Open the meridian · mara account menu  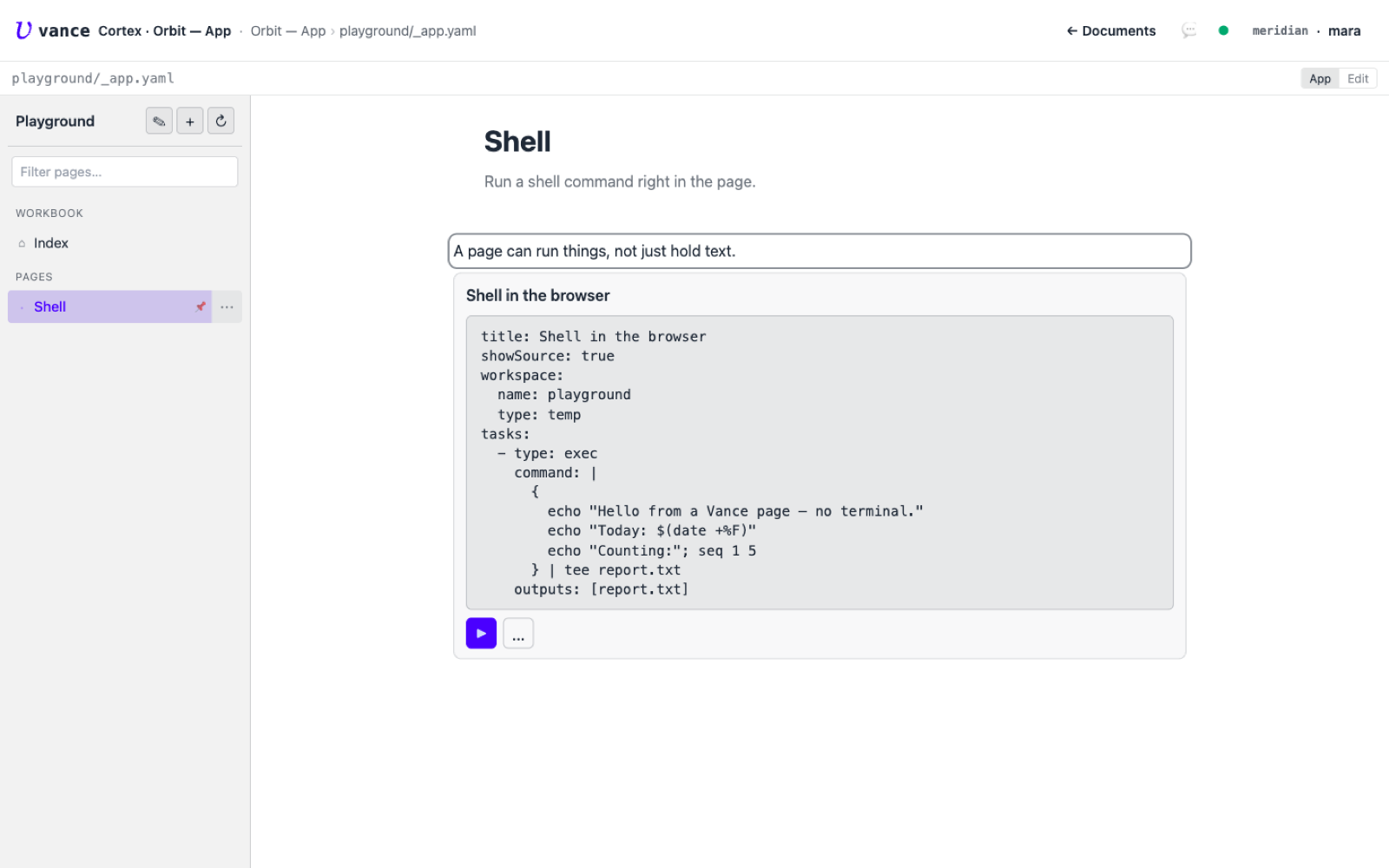[1306, 30]
